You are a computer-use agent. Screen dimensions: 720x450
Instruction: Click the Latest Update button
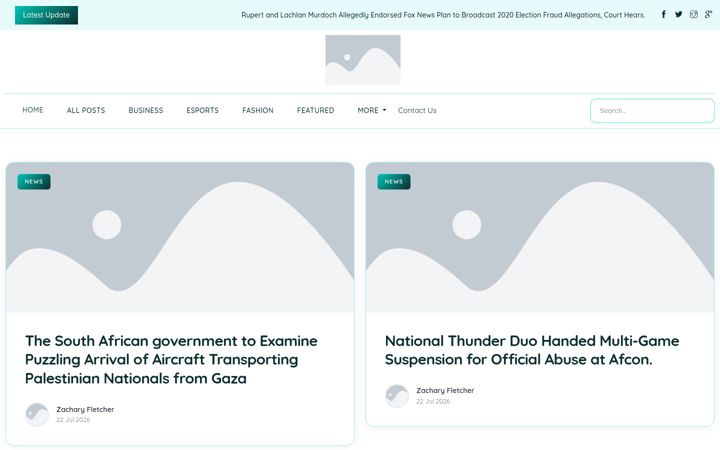46,15
